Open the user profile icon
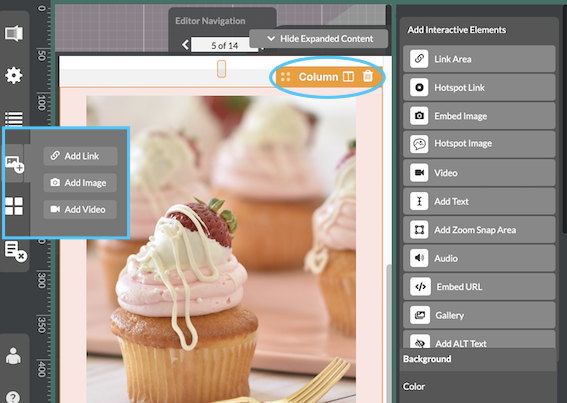This screenshot has width=567, height=403. [x=13, y=356]
